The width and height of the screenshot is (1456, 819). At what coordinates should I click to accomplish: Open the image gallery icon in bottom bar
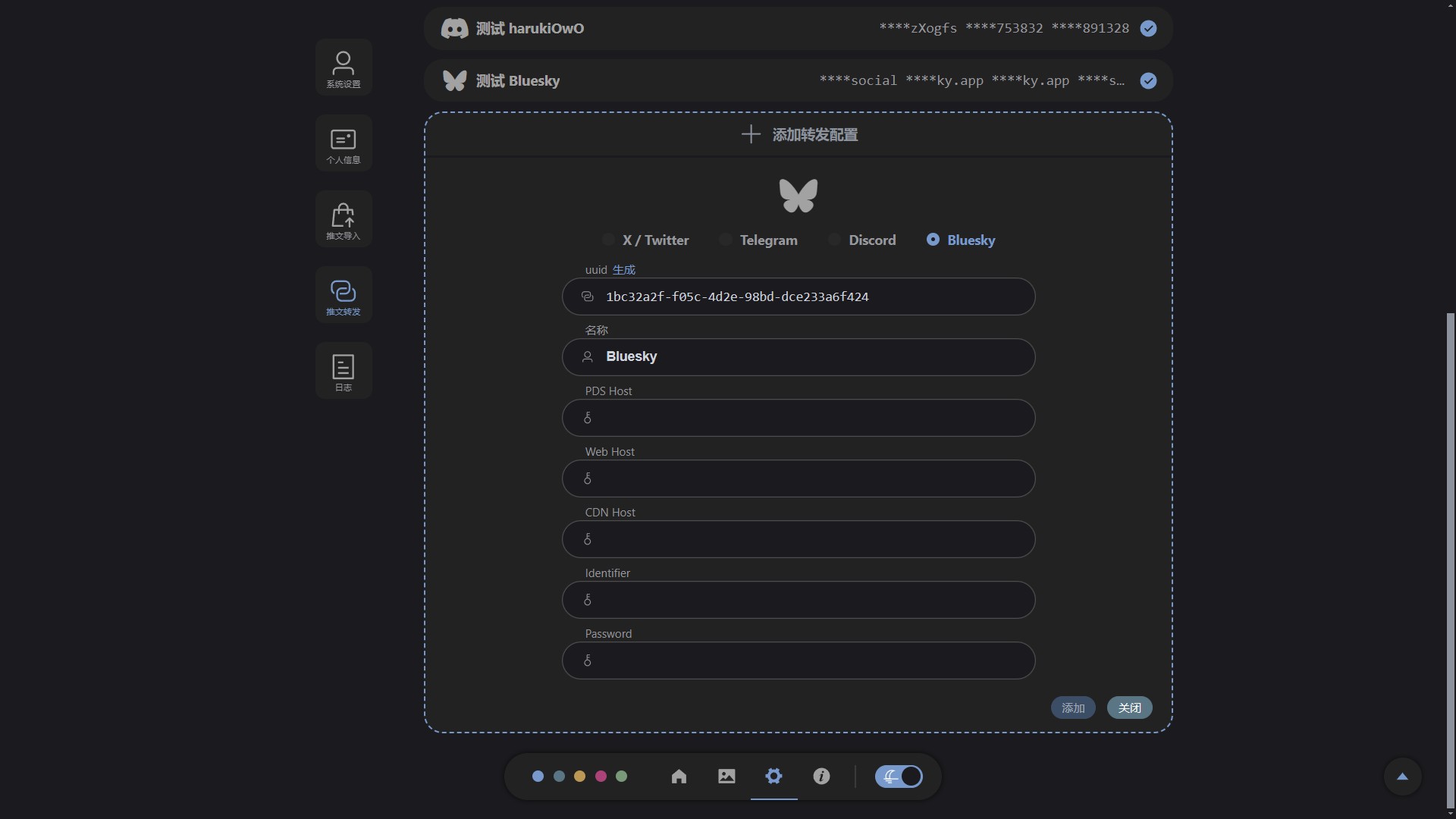pyautogui.click(x=726, y=777)
